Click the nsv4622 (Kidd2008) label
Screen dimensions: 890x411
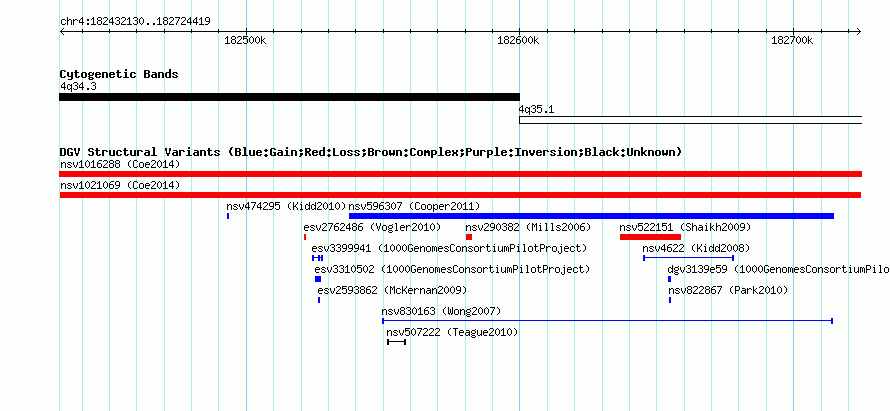click(x=696, y=248)
